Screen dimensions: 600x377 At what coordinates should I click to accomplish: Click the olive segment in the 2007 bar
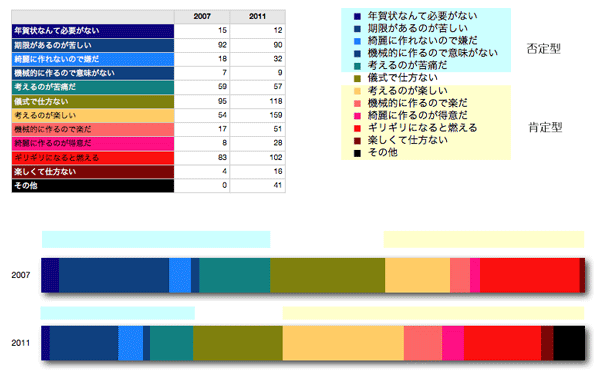click(328, 275)
